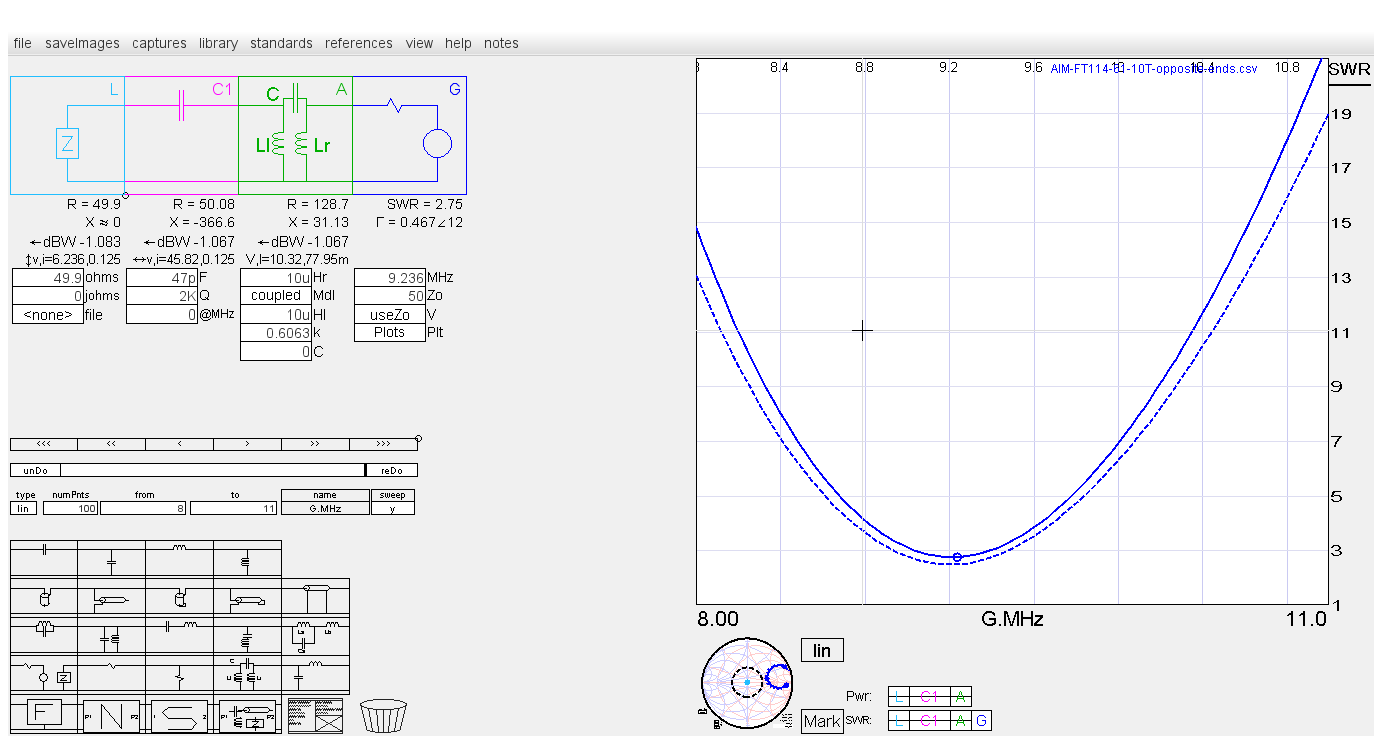Choose the shunt parallel LC component
This screenshot has height=744, width=1382.
(112, 635)
